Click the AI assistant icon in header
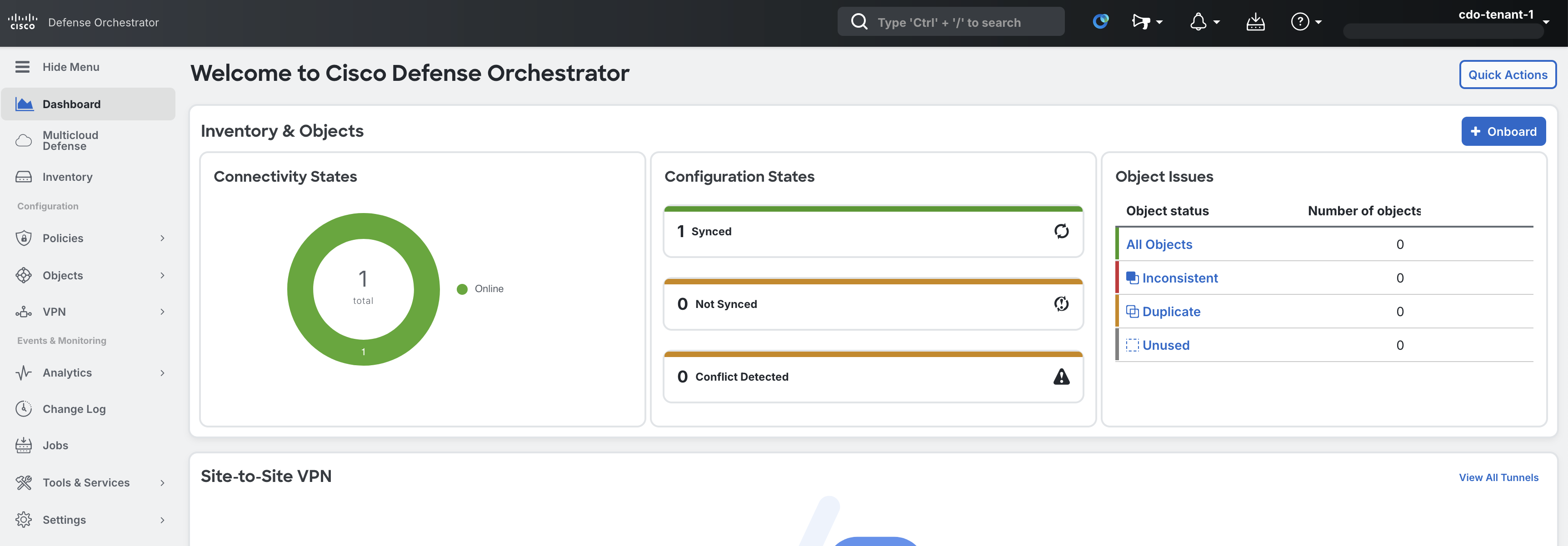Image resolution: width=1568 pixels, height=546 pixels. pyautogui.click(x=1100, y=22)
